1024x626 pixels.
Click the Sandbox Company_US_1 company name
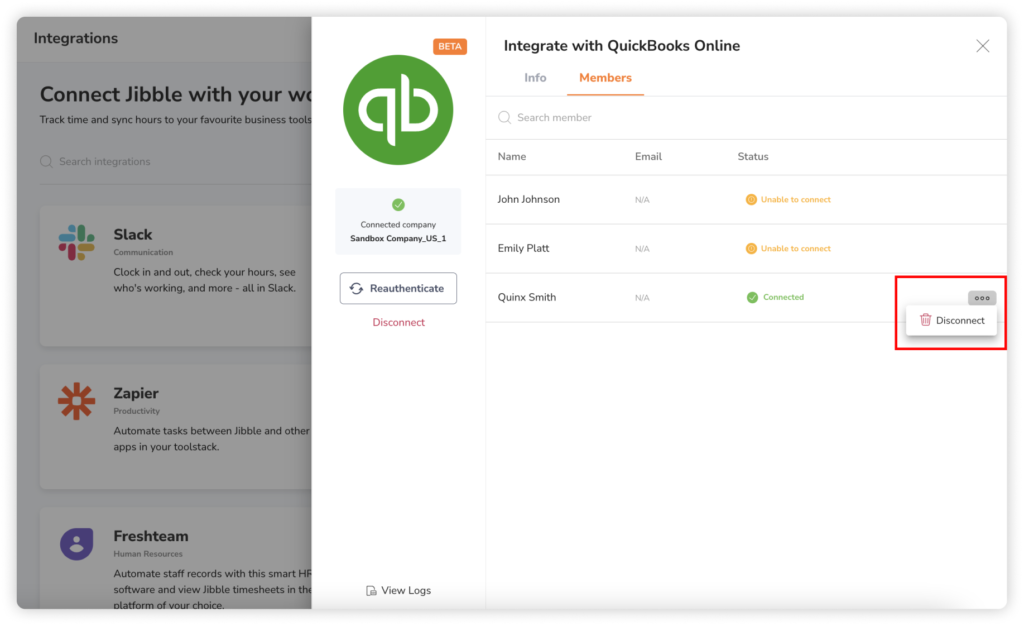(x=398, y=239)
